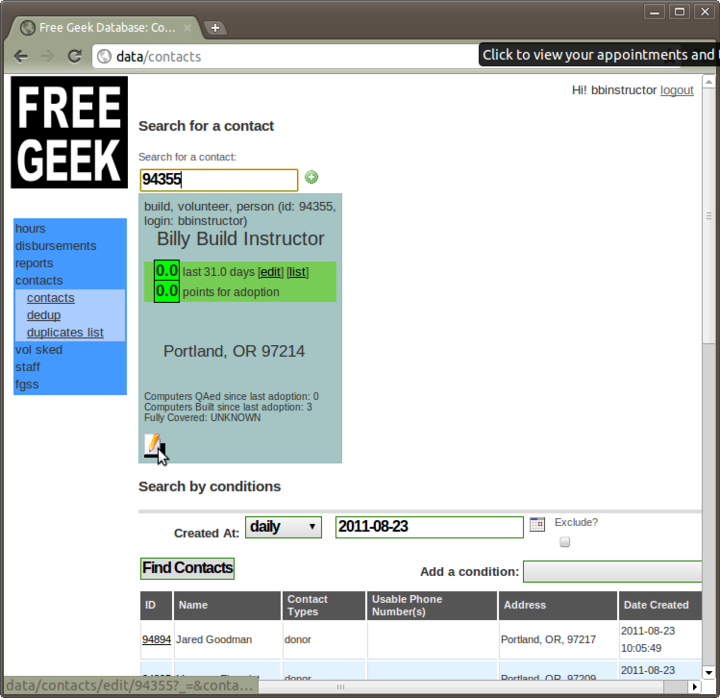Image resolution: width=720 pixels, height=698 pixels.
Task: Click the list link for hours
Action: click(x=297, y=272)
